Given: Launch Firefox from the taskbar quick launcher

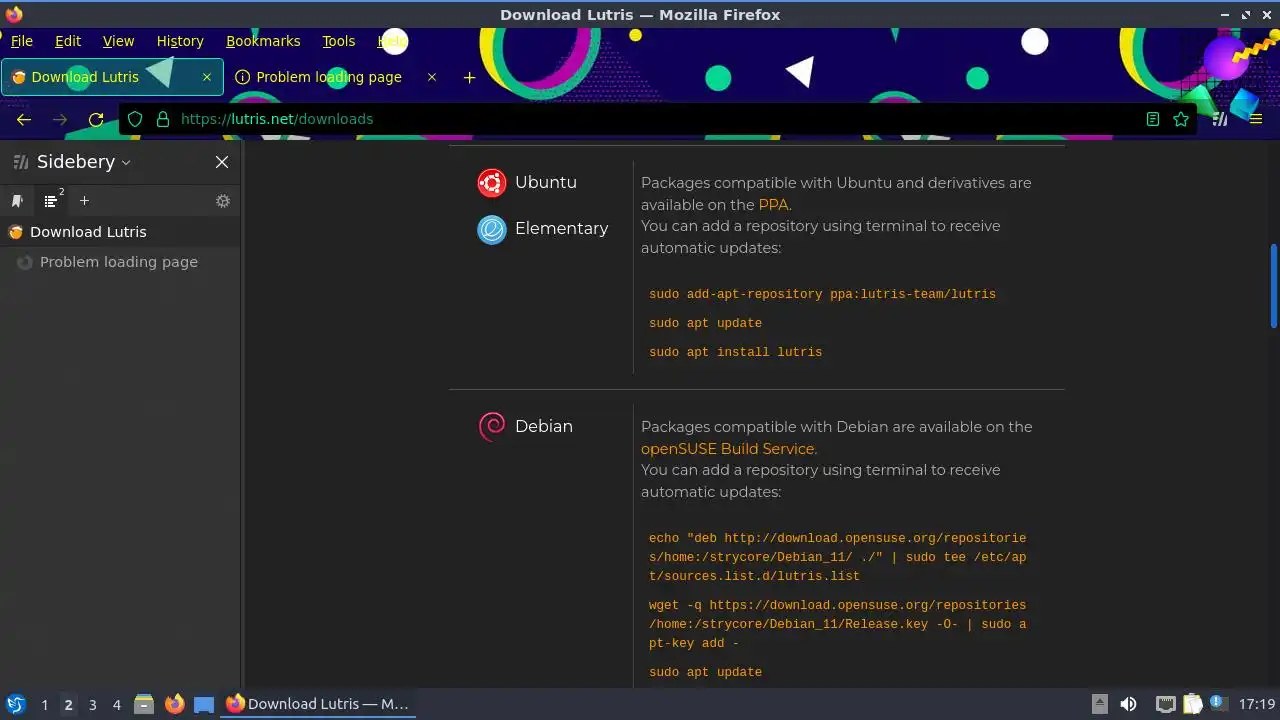Looking at the screenshot, I should 174,704.
